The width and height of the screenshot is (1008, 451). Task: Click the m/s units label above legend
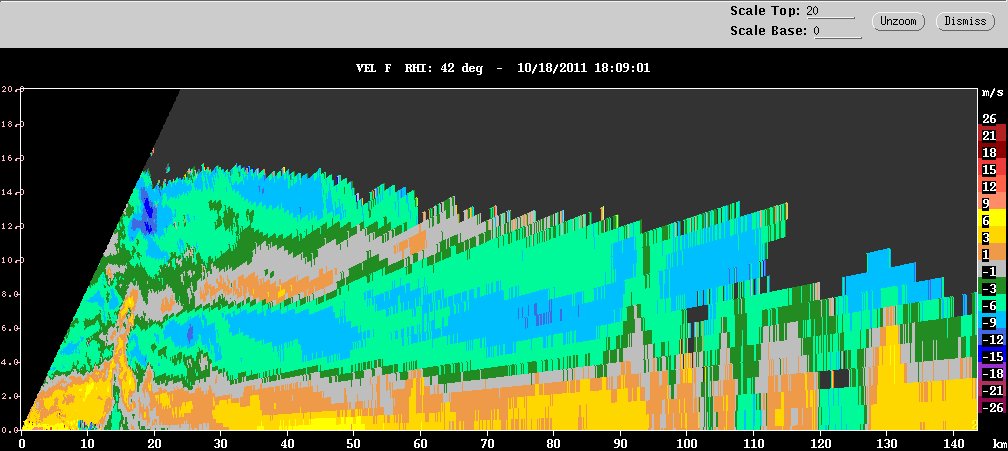click(x=993, y=93)
